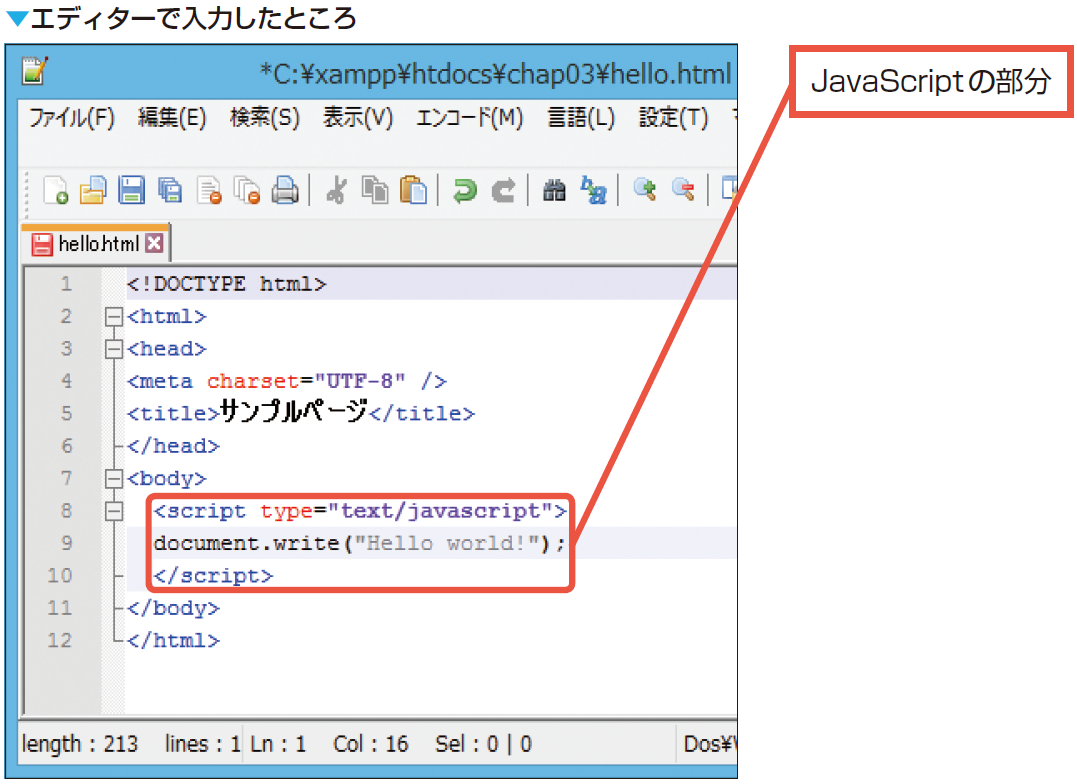Viewport: 1077px width, 784px height.
Task: Close the hello.html tab with its X
Action: (x=154, y=243)
